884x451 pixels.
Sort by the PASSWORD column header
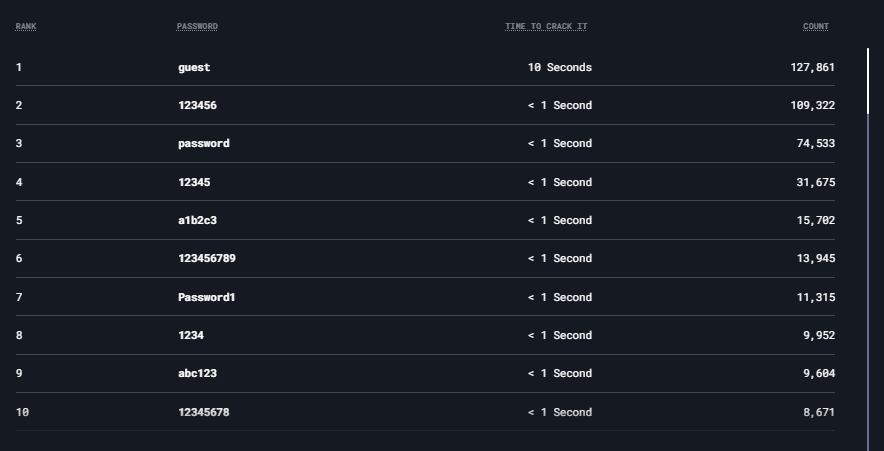[197, 26]
